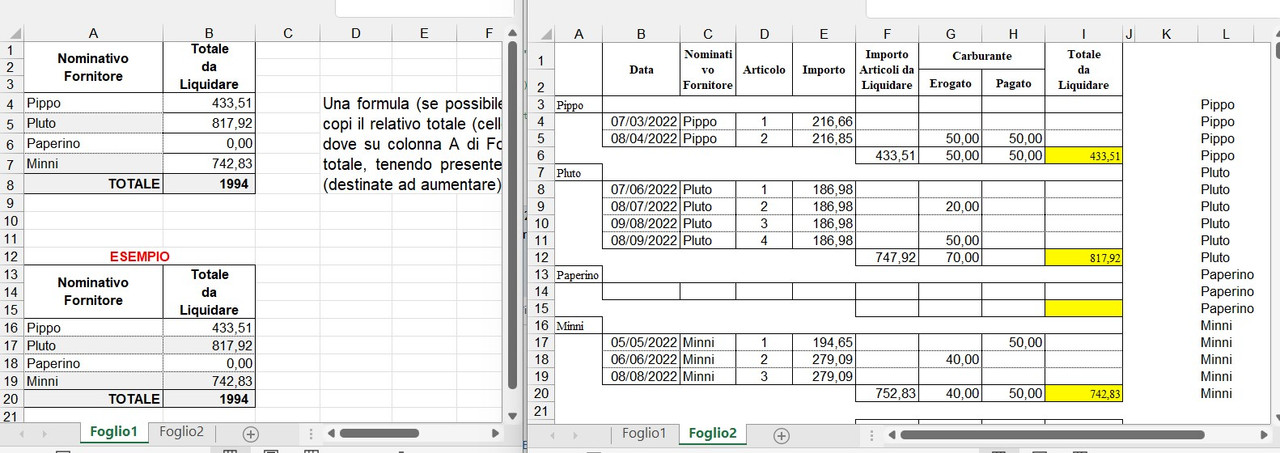Select Articolo value 4 in row 11
This screenshot has width=1280, height=453.
click(x=764, y=240)
